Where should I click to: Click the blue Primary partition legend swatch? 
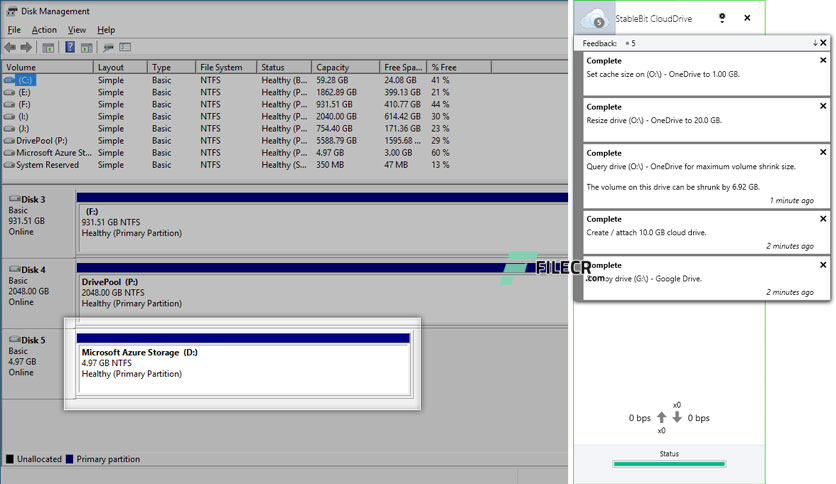click(69, 459)
